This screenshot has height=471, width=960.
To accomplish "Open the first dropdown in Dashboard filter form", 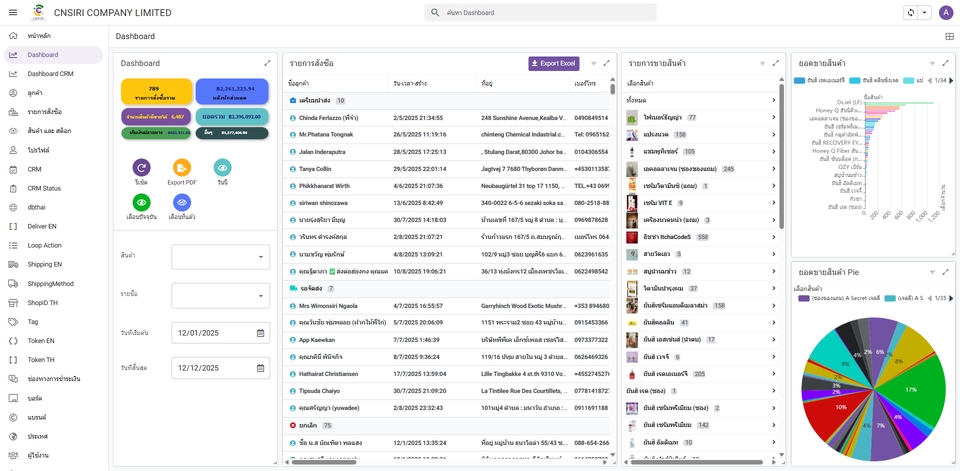I will 220,257.
